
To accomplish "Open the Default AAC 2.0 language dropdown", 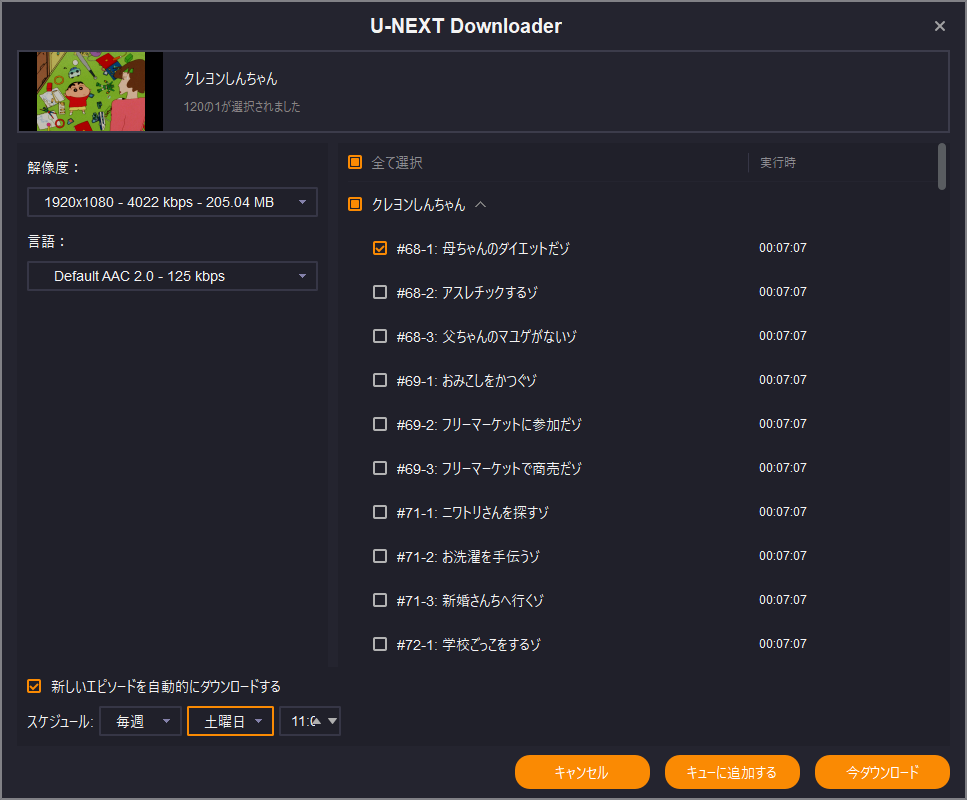I will tap(172, 276).
